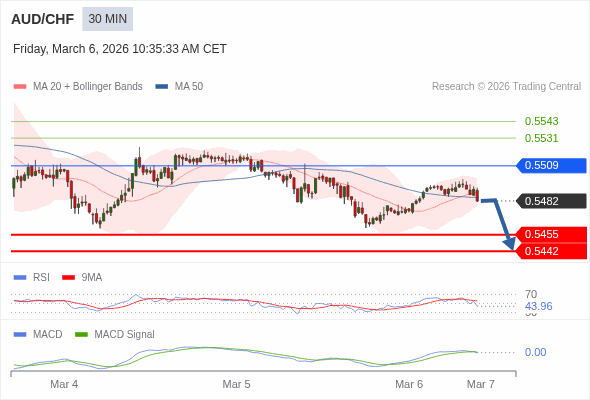Click the blue RSI legend swatch

click(20, 278)
